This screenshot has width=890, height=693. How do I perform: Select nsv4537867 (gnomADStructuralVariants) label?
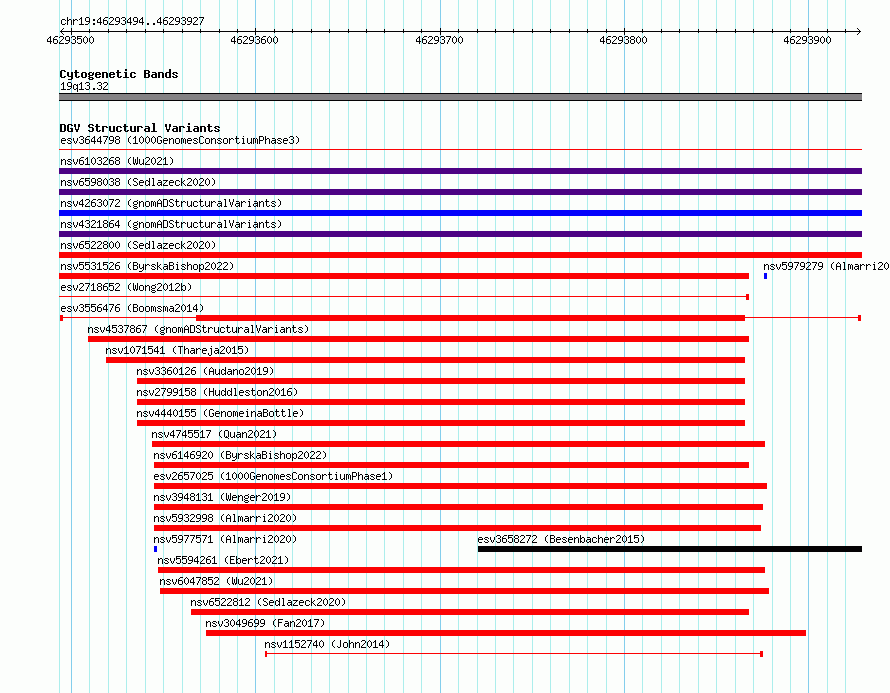pyautogui.click(x=198, y=329)
